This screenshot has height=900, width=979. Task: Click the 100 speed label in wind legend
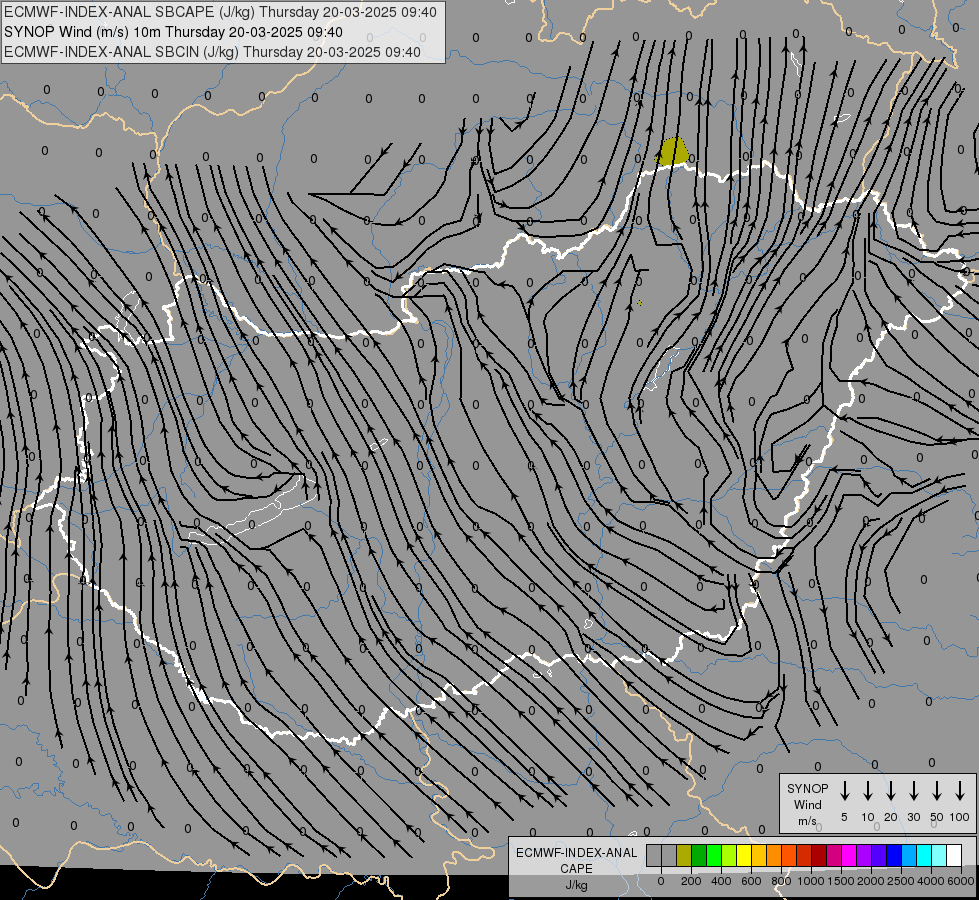pyautogui.click(x=960, y=817)
